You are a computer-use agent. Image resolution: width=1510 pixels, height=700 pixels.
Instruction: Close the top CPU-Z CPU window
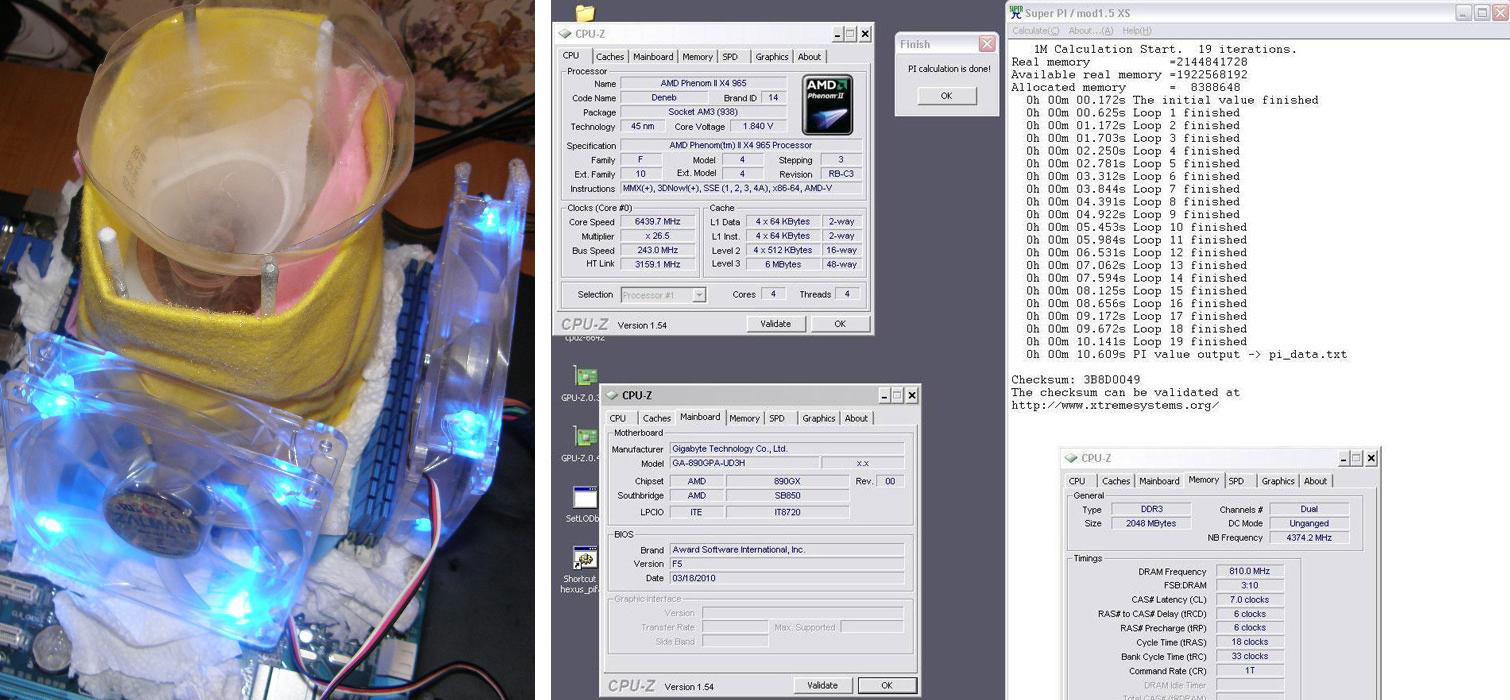coord(865,34)
